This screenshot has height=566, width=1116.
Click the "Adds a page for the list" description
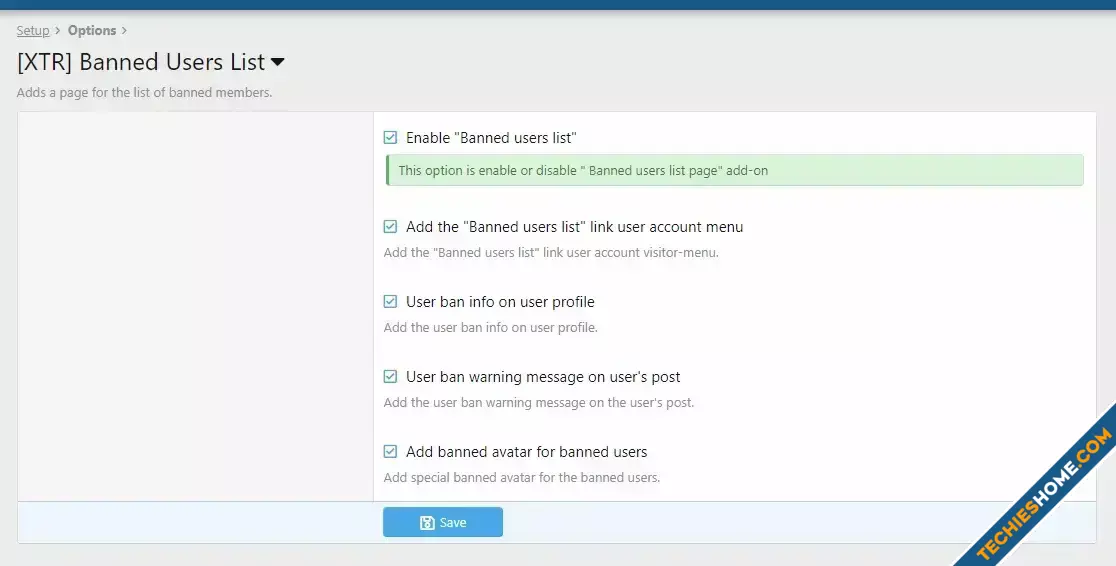pyautogui.click(x=145, y=93)
